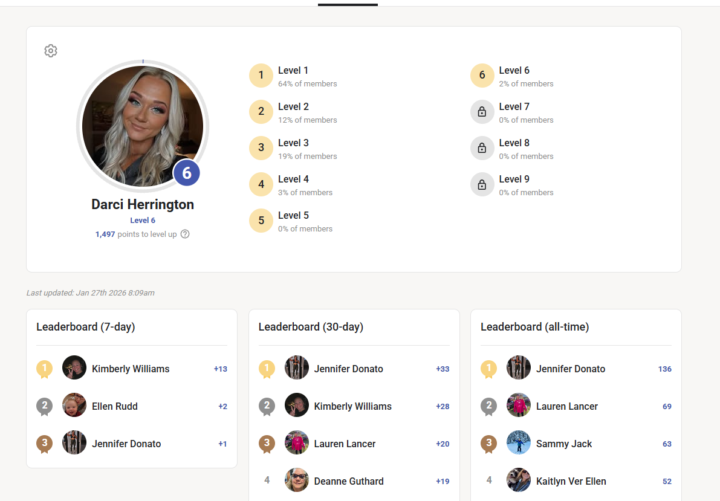Click Ellen Rudd's avatar

[74, 405]
